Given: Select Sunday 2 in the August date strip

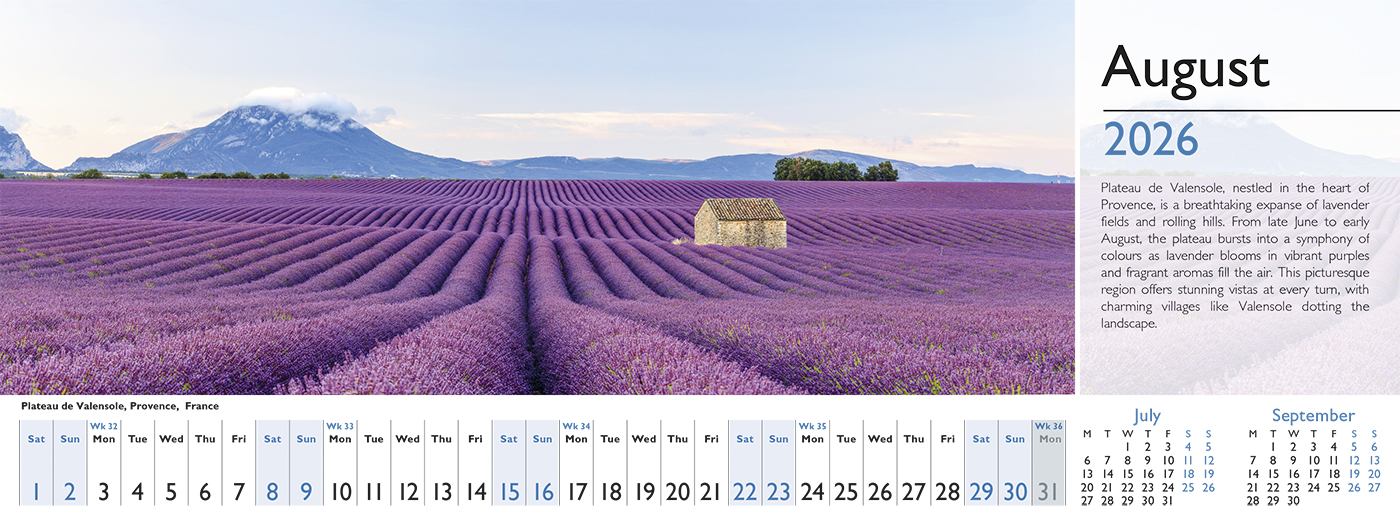Looking at the screenshot, I should 70,462.
